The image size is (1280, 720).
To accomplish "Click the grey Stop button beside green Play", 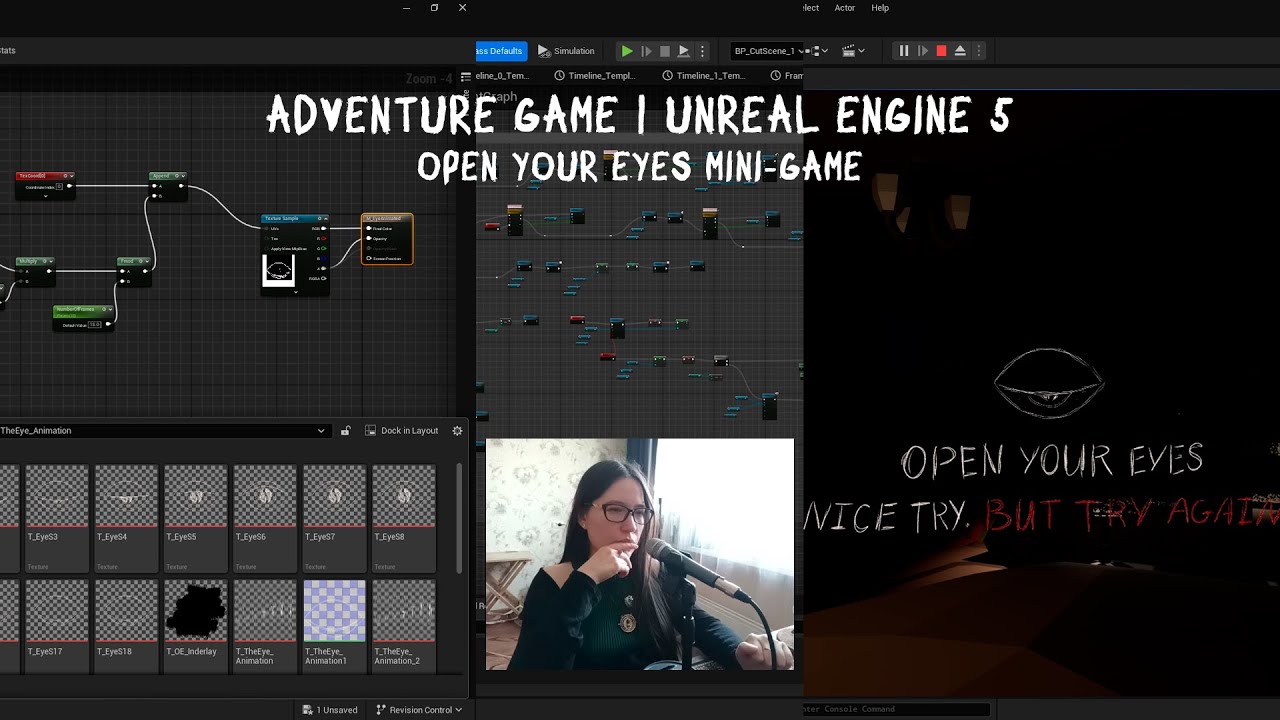I will point(665,51).
